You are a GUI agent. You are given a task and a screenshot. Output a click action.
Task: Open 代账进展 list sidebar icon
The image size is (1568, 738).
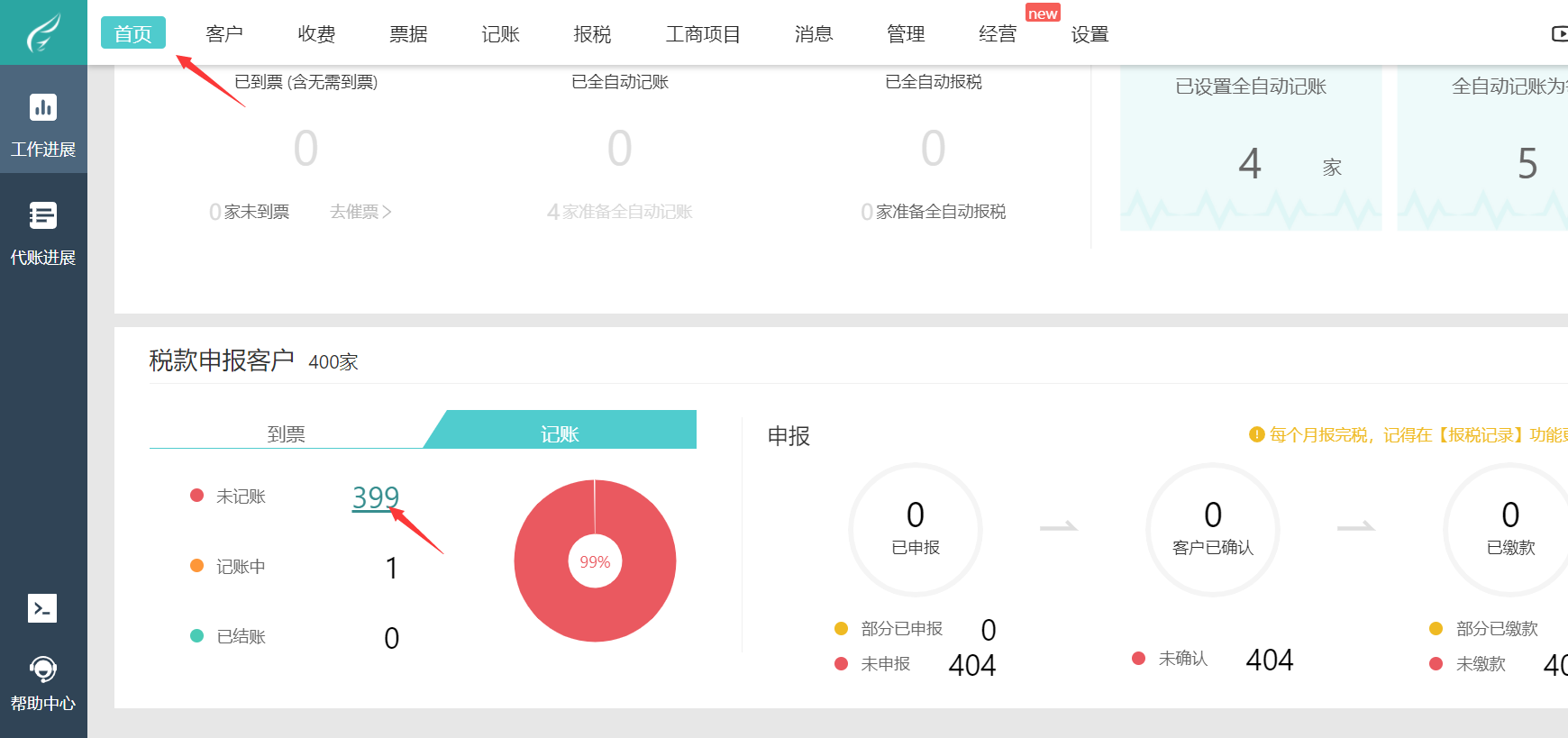[42, 216]
